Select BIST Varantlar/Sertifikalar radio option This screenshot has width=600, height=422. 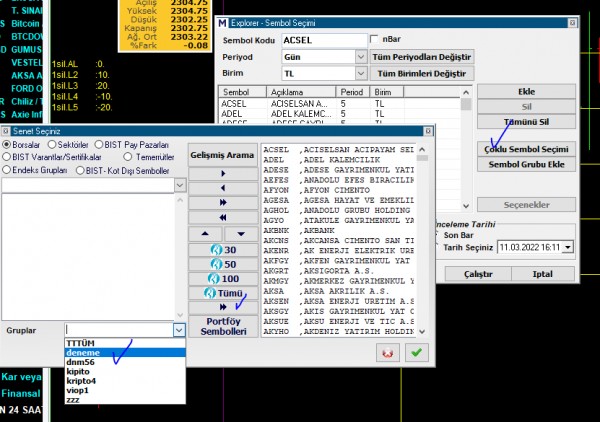[x=7, y=157]
